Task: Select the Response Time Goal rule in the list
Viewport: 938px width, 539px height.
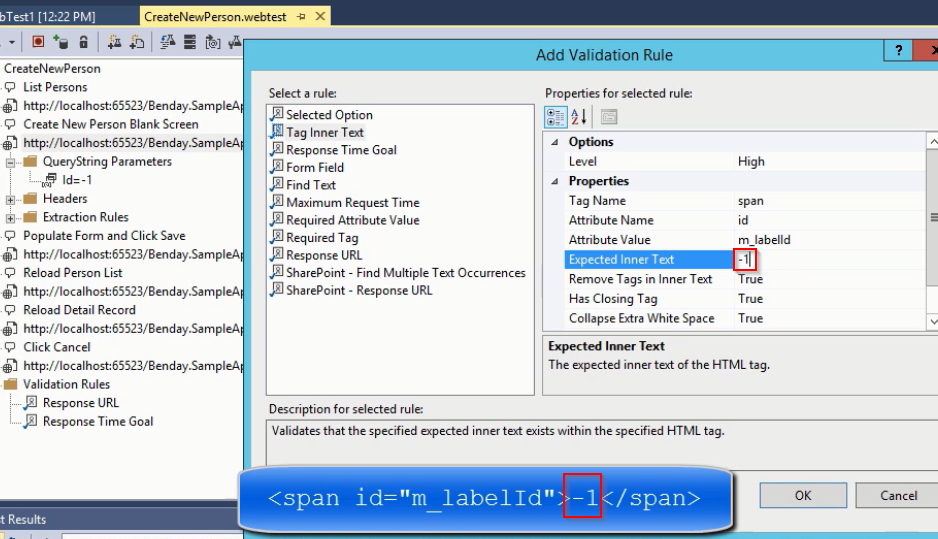Action: [341, 150]
